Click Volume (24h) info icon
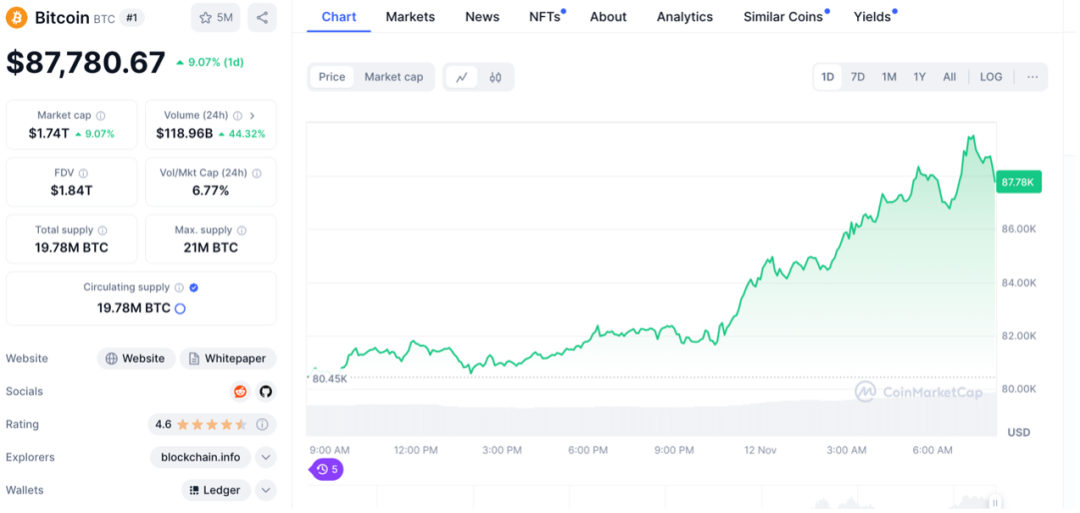This screenshot has height=513, width=1080. click(x=238, y=116)
